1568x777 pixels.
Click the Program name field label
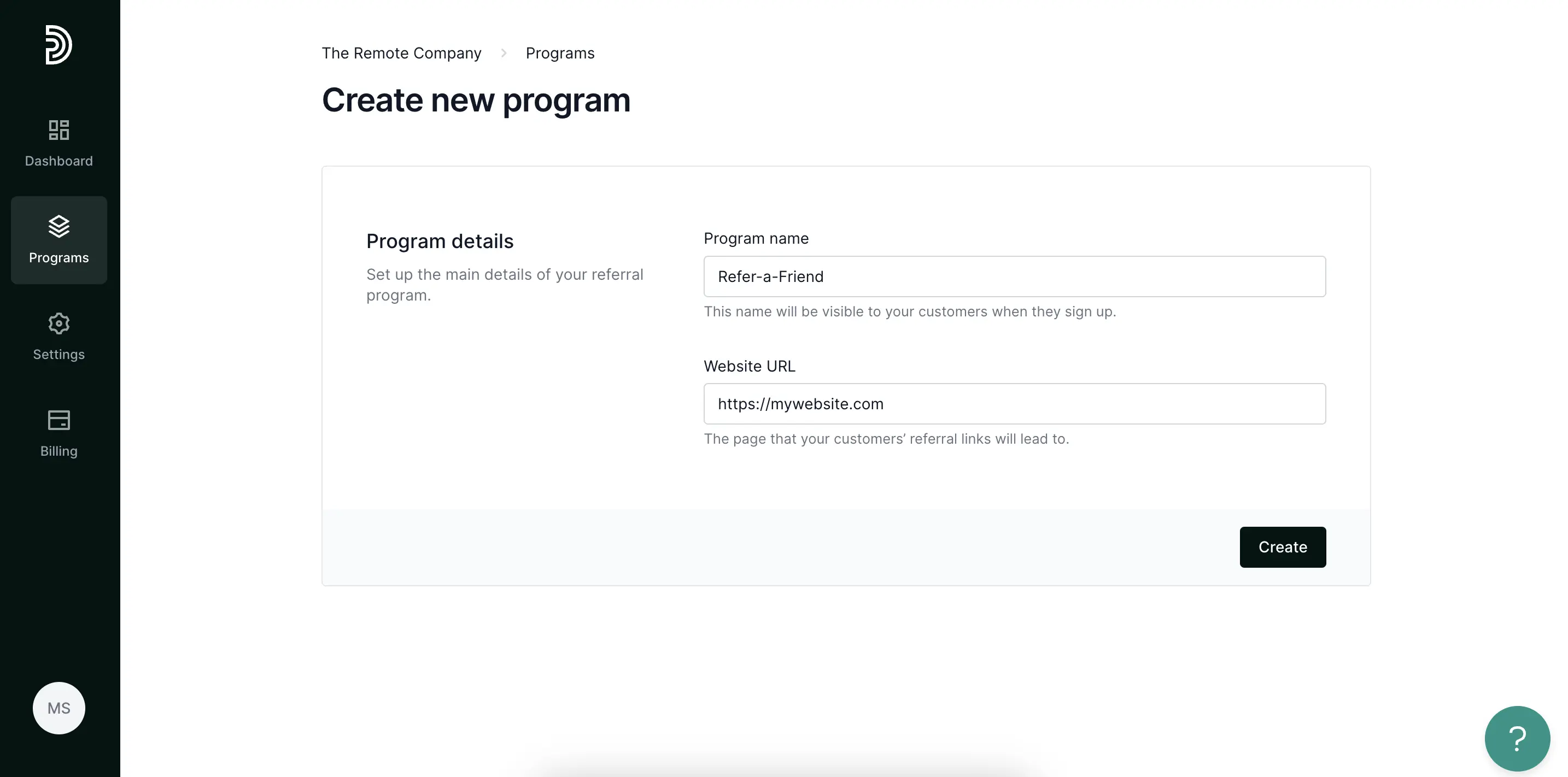pos(756,238)
